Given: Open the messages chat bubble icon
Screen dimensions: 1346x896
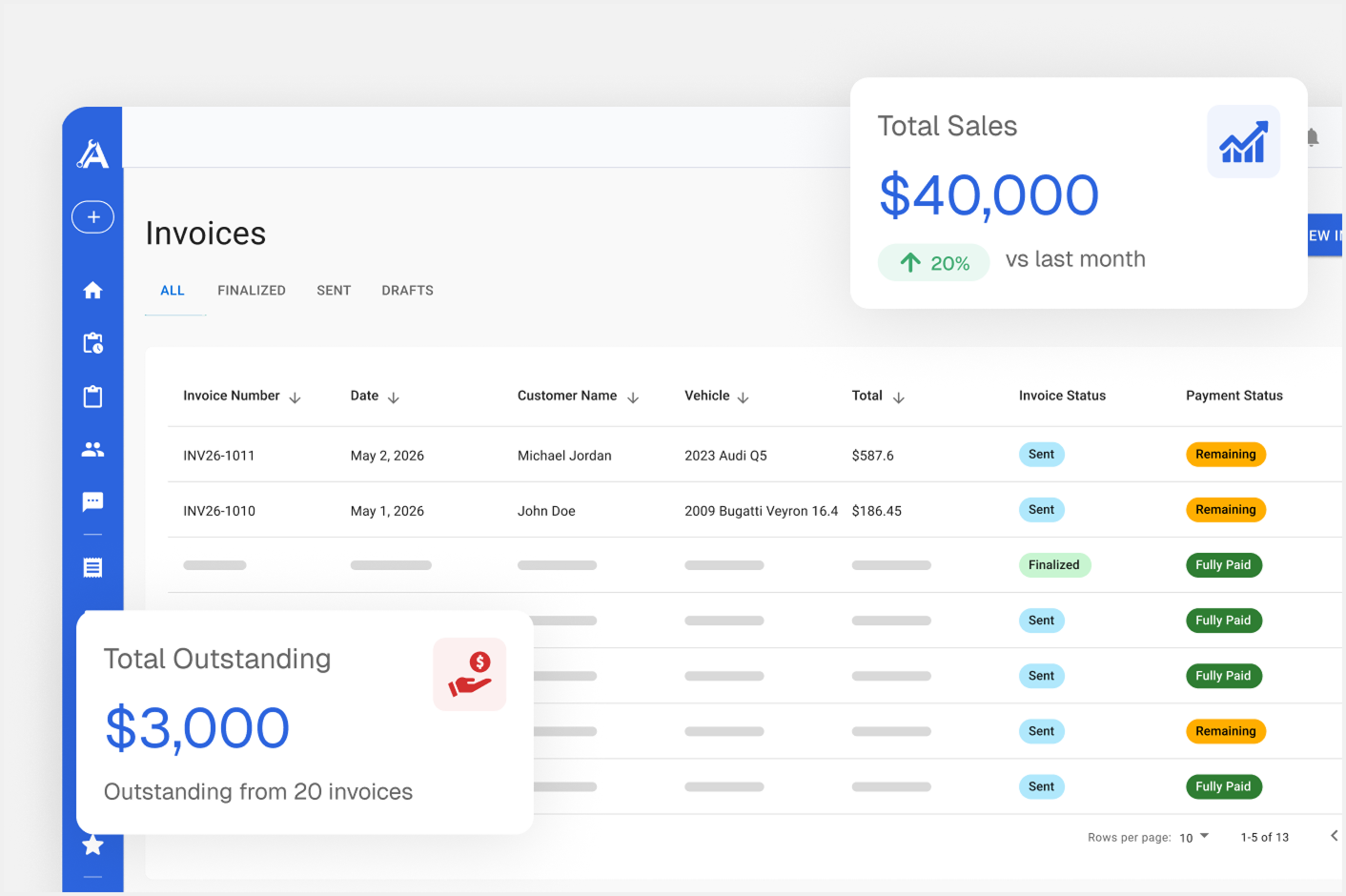Looking at the screenshot, I should coord(92,501).
